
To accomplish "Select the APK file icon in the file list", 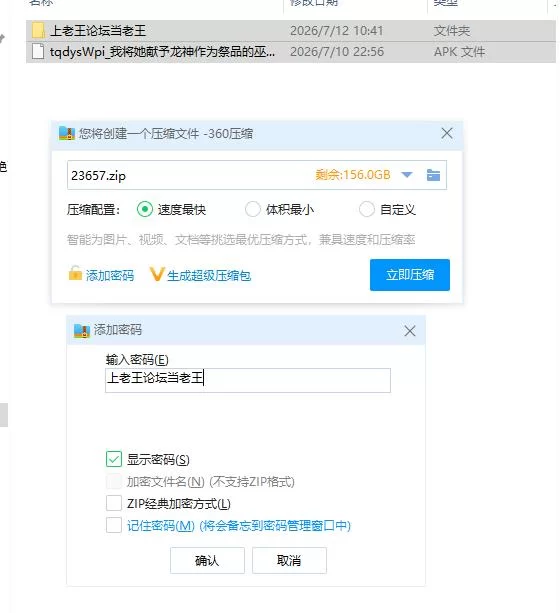I will tap(38, 51).
